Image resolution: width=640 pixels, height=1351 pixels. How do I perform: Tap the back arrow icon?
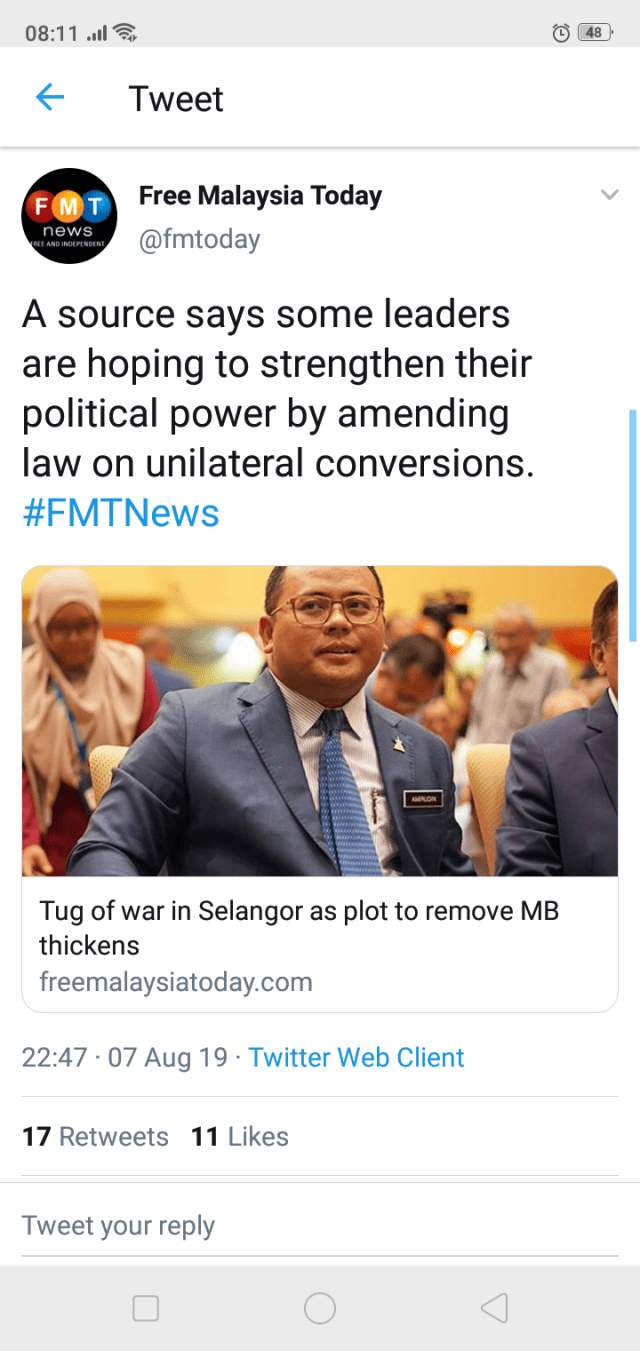(50, 97)
